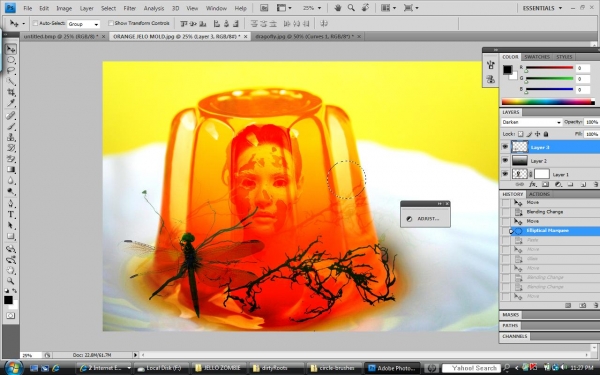Click the add layer style fx icon
Screen dimensions: 600x375
[x=532, y=184]
